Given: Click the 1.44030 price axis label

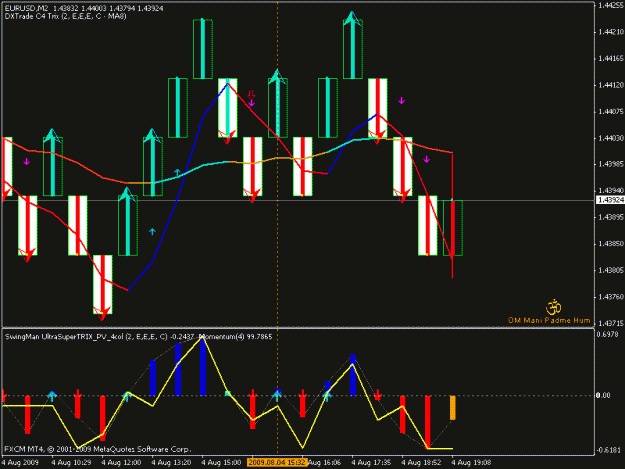Looking at the screenshot, I should pyautogui.click(x=611, y=138).
